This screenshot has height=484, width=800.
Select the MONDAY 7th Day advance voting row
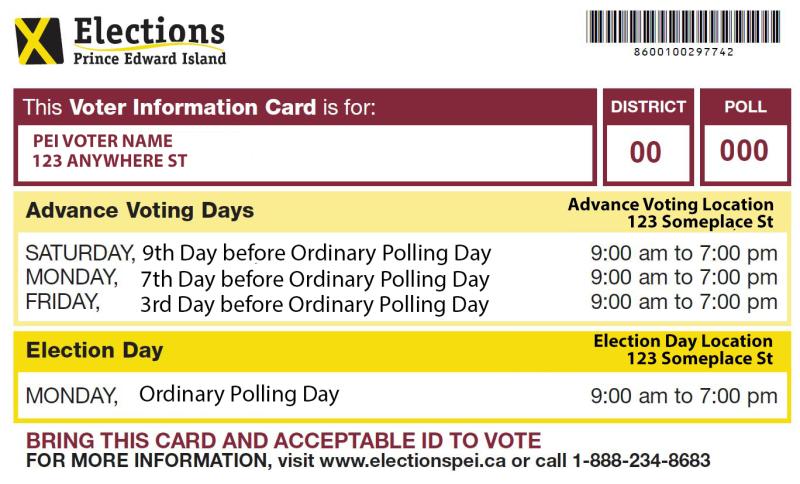pos(402,278)
